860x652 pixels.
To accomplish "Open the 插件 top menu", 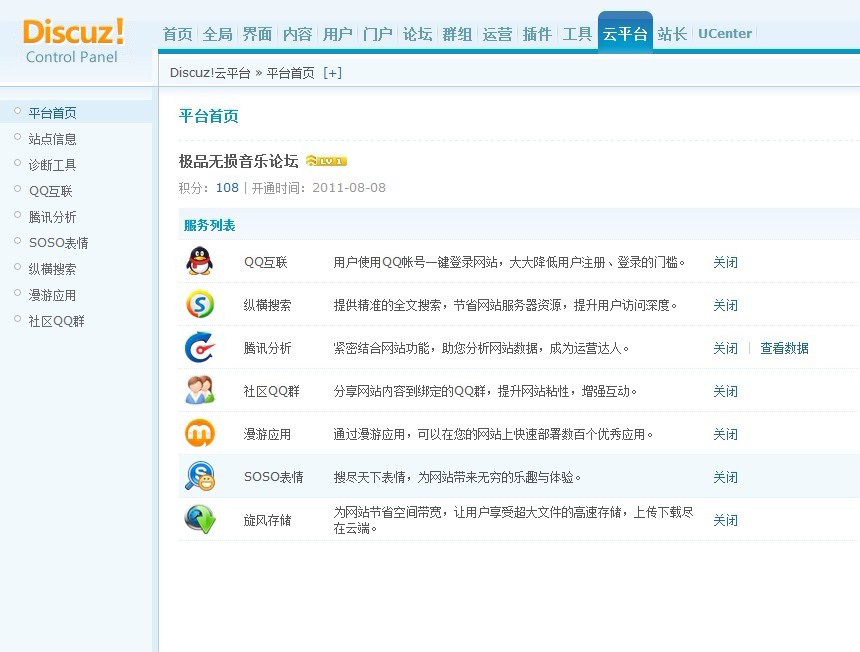I will click(538, 34).
